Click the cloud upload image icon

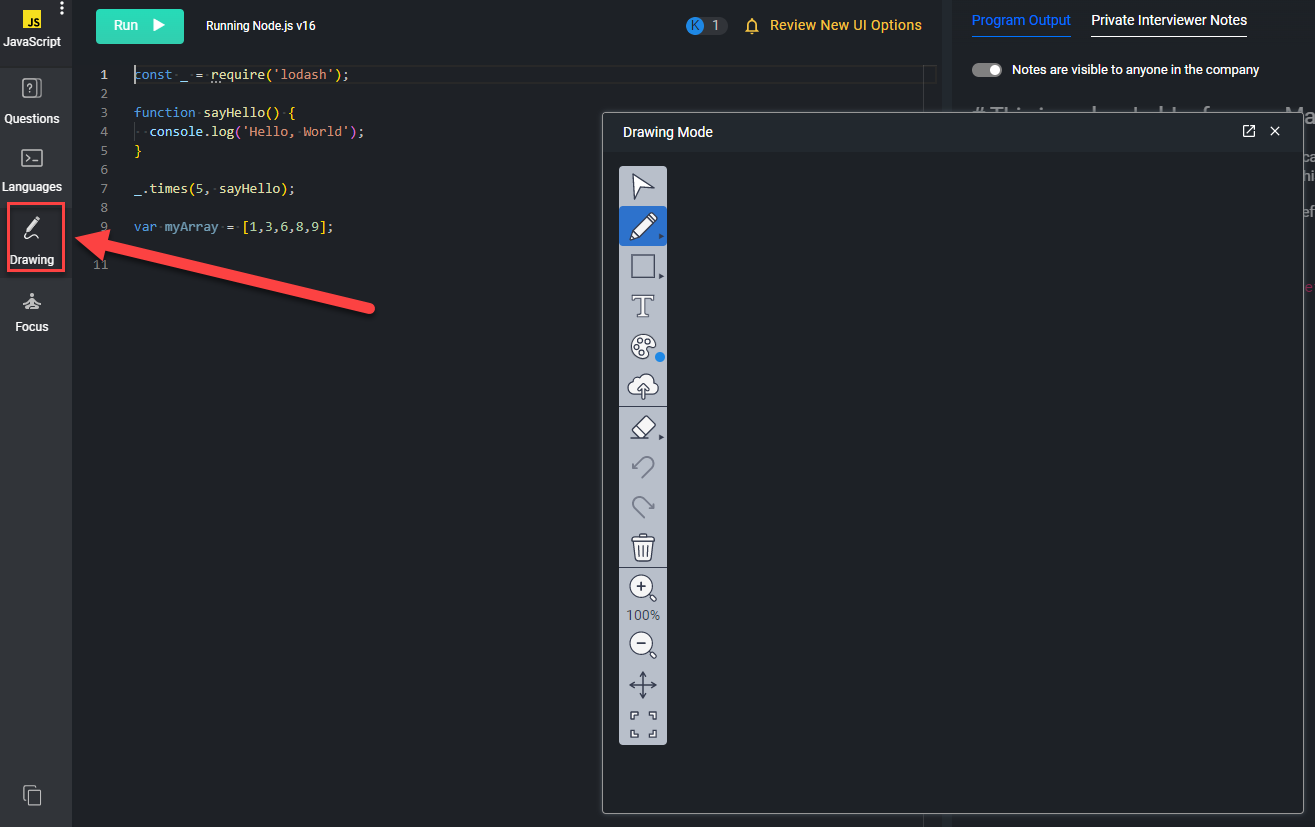click(643, 387)
